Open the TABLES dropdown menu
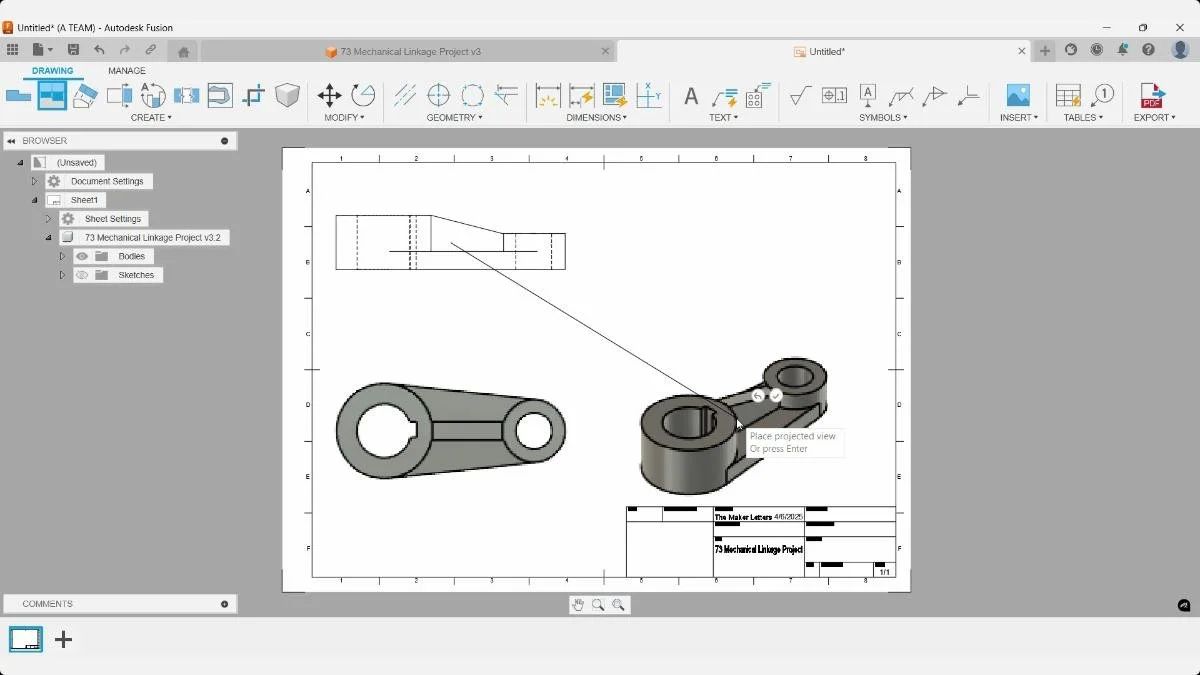 [1083, 118]
